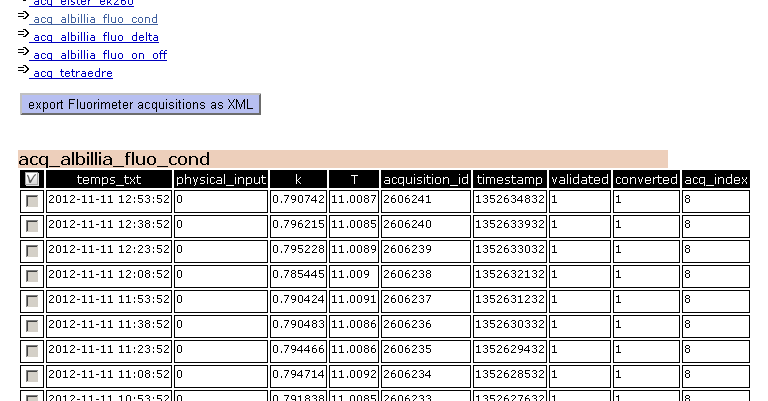Viewport: 768px width, 401px height.
Task: Enable checkbox for acquisition 2606237 row
Action: pyautogui.click(x=32, y=301)
